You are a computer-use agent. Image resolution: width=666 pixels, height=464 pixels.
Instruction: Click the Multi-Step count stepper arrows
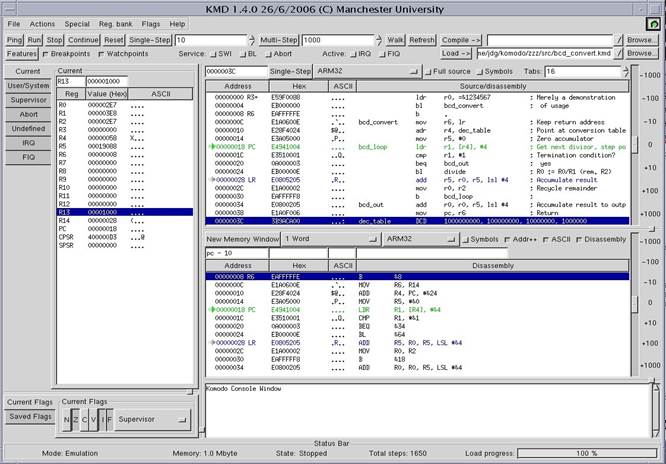pos(379,40)
